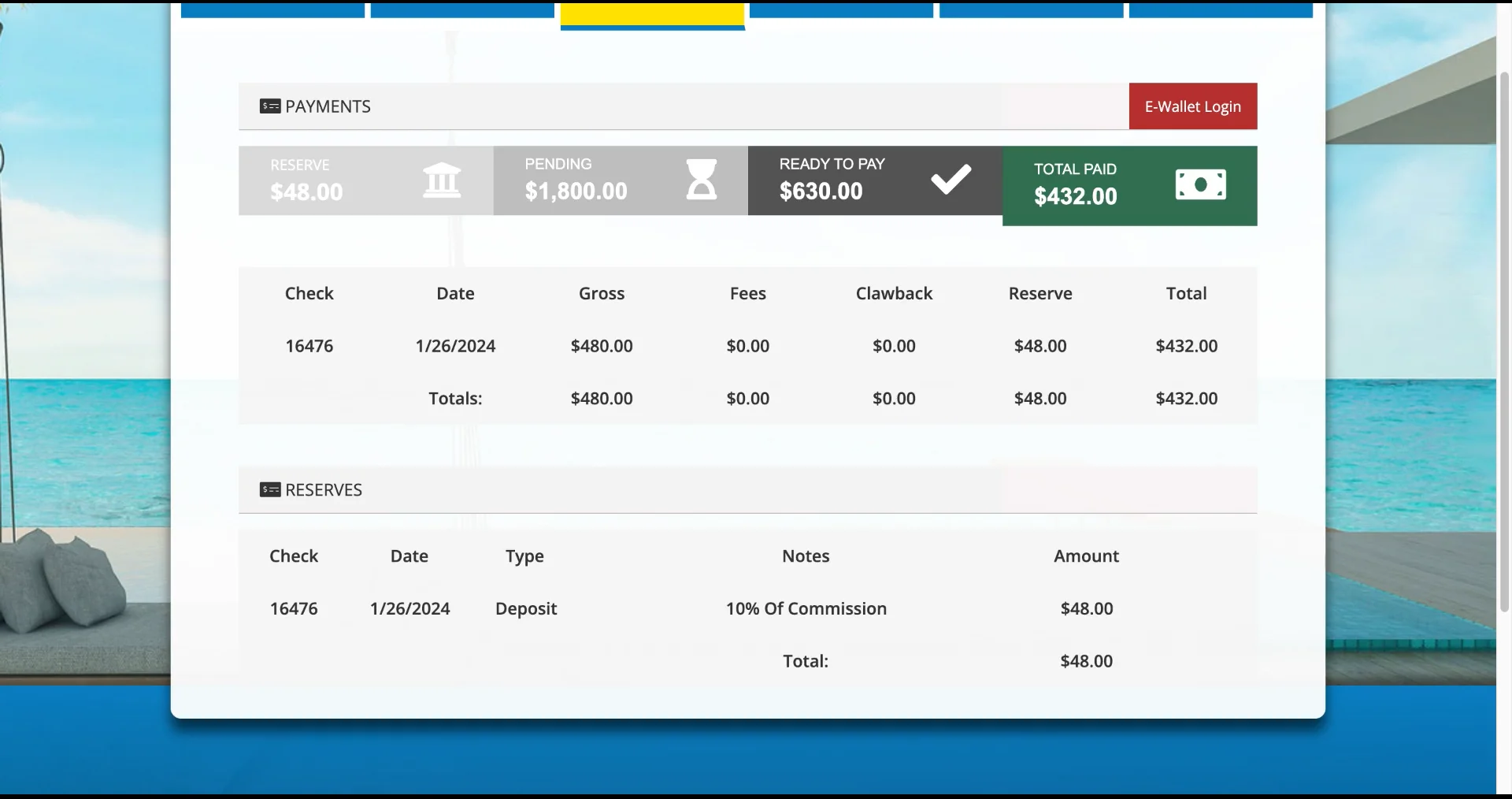Open check 16476 in the Reserves table
The height and width of the screenshot is (799, 1512).
(293, 608)
